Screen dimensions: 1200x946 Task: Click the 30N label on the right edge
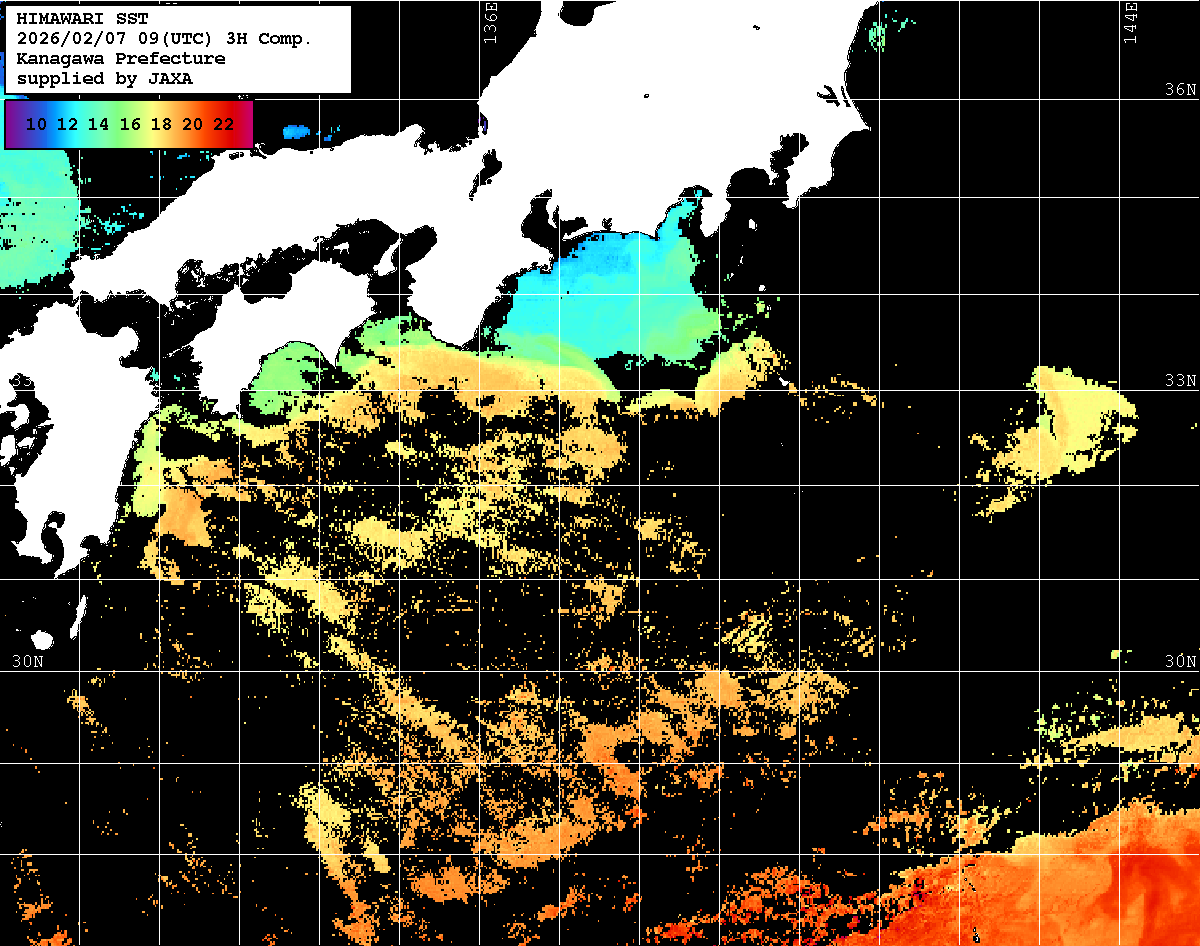point(1180,662)
